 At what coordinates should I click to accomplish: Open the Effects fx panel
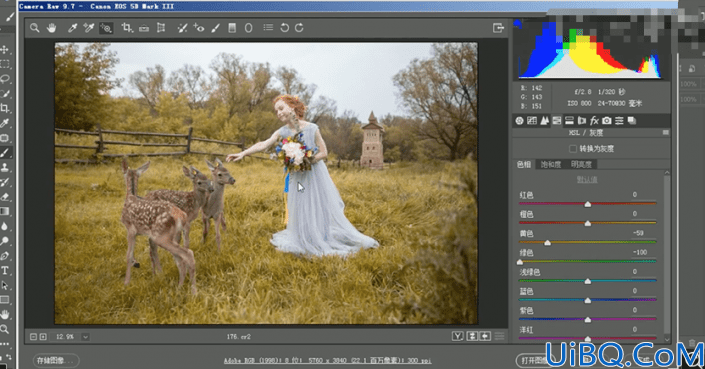tap(594, 120)
